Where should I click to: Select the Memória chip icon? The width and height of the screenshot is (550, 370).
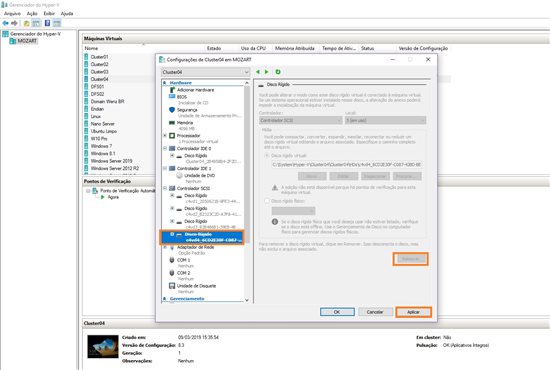(172, 123)
